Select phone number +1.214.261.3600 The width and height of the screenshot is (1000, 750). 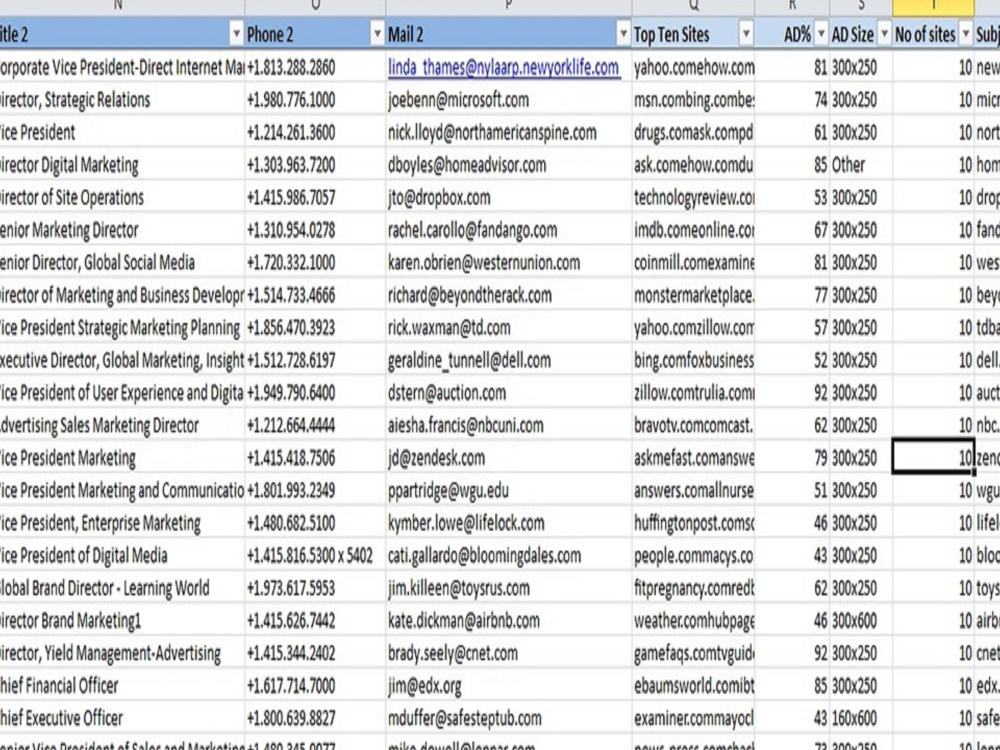(315, 132)
